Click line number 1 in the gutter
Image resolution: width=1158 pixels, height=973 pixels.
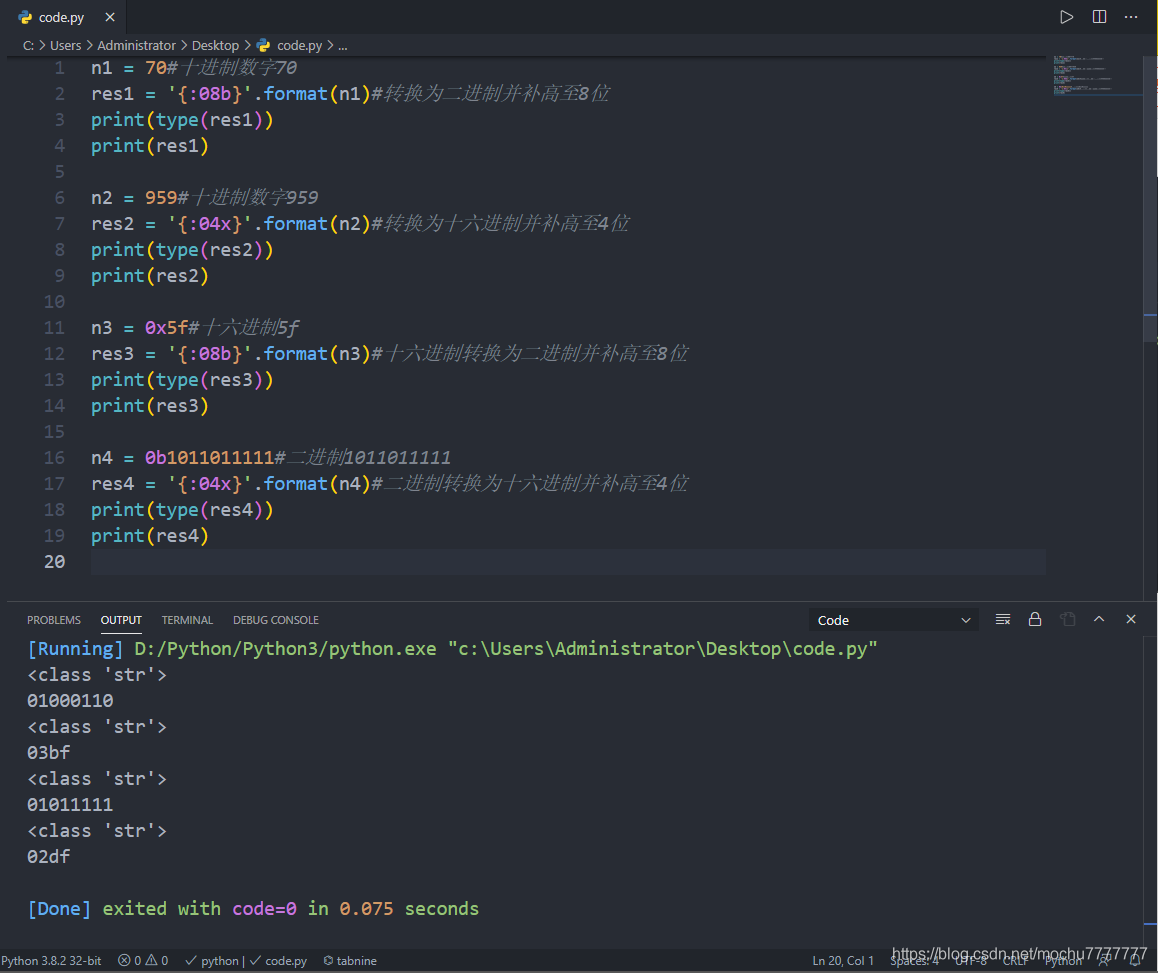point(59,68)
